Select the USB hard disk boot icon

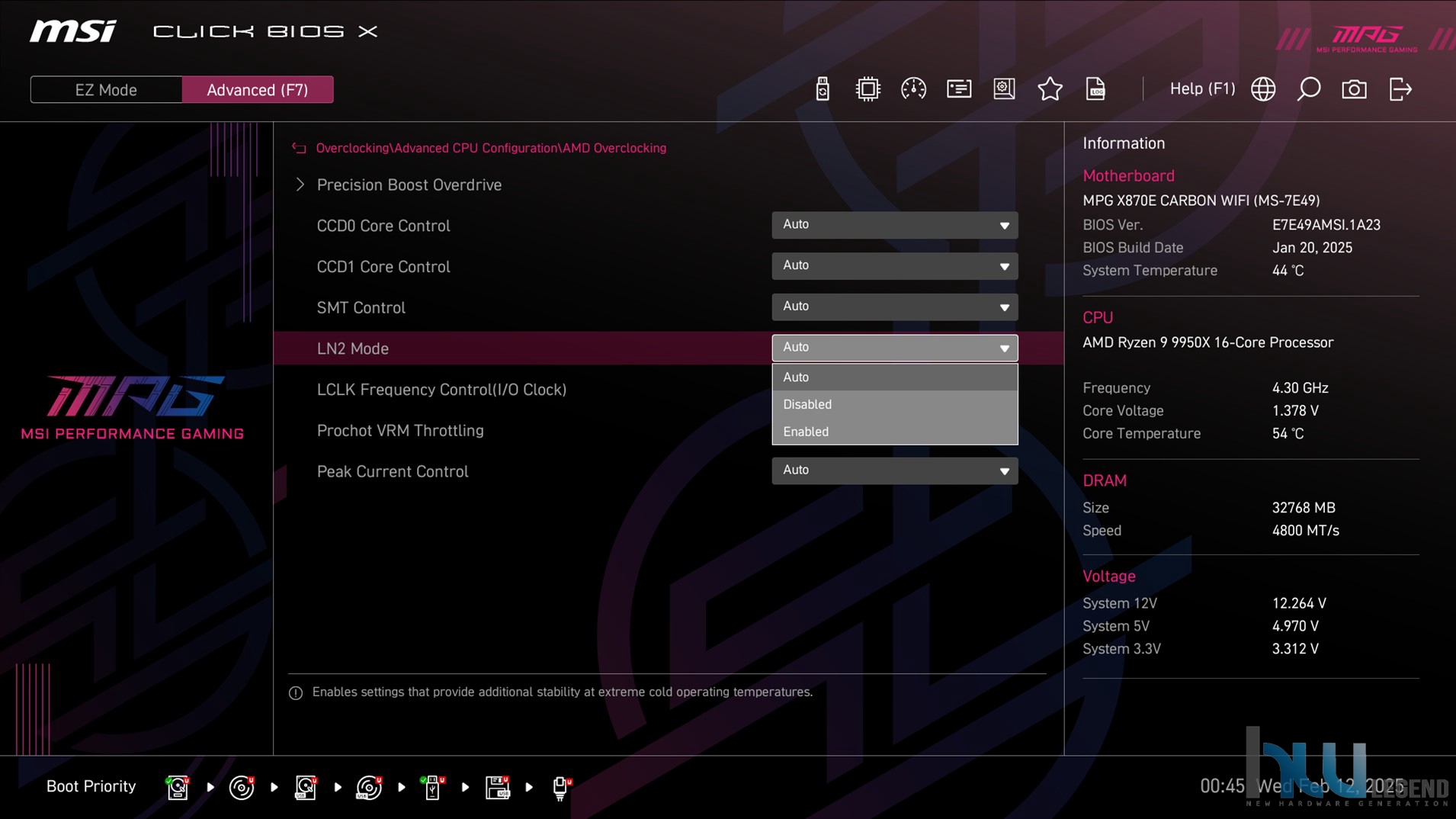coord(306,787)
